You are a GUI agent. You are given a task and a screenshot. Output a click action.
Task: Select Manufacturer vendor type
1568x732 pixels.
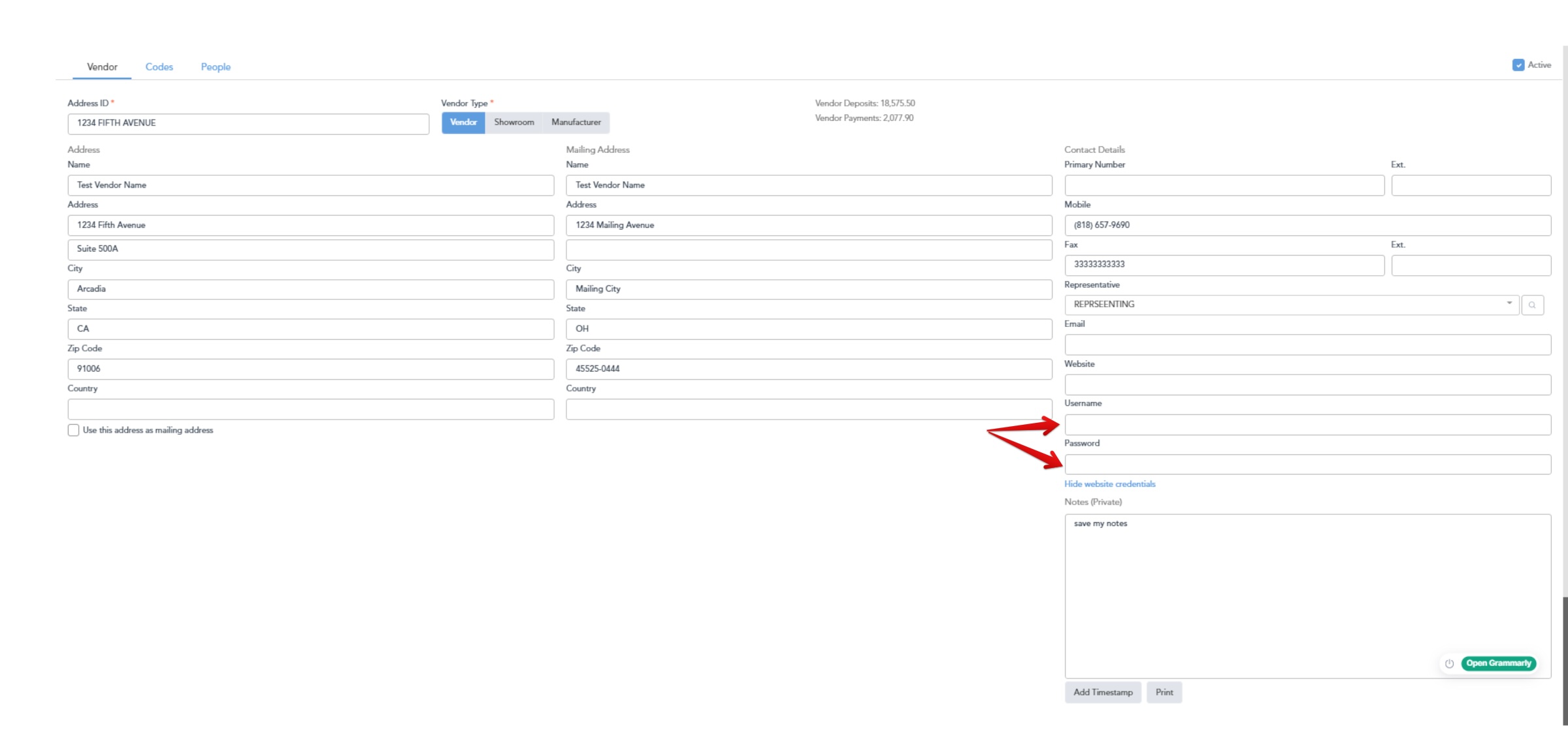tap(576, 122)
